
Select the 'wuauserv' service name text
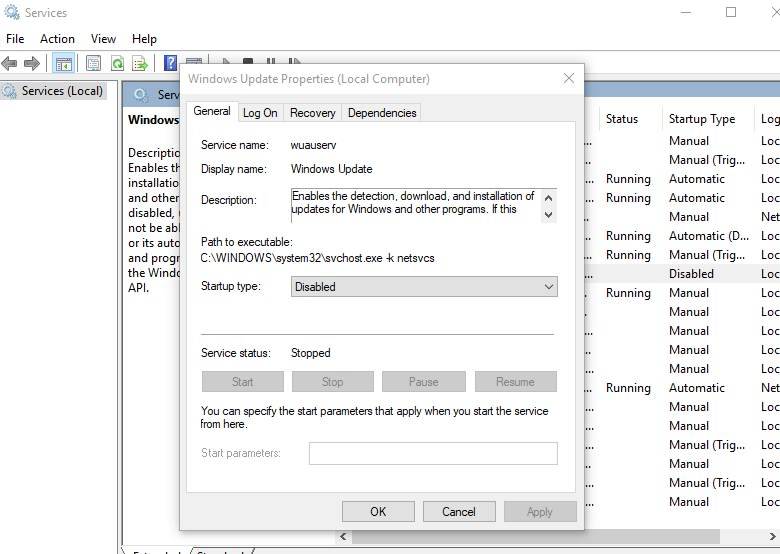(313, 145)
